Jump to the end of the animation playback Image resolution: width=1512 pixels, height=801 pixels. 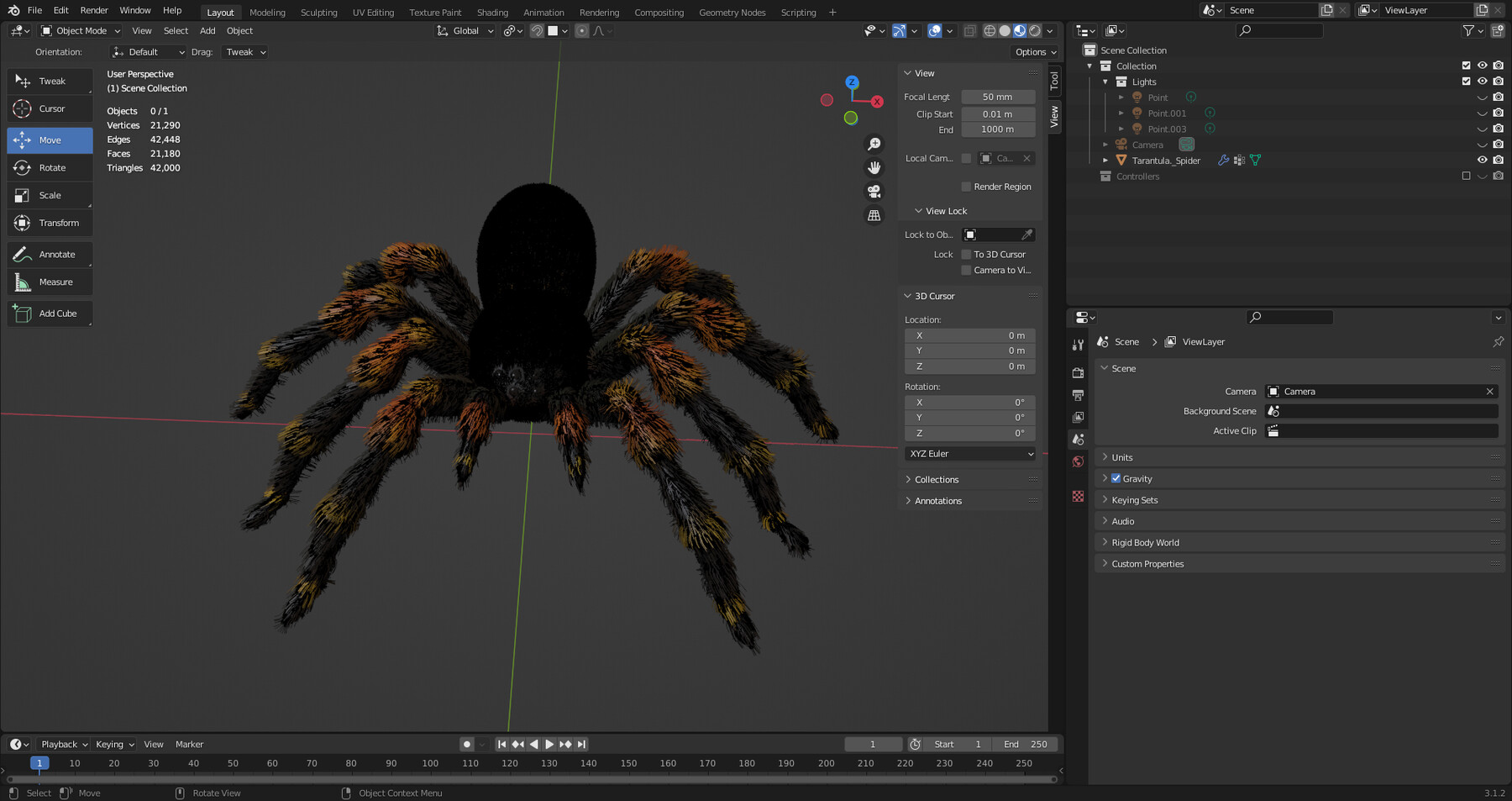[x=583, y=744]
